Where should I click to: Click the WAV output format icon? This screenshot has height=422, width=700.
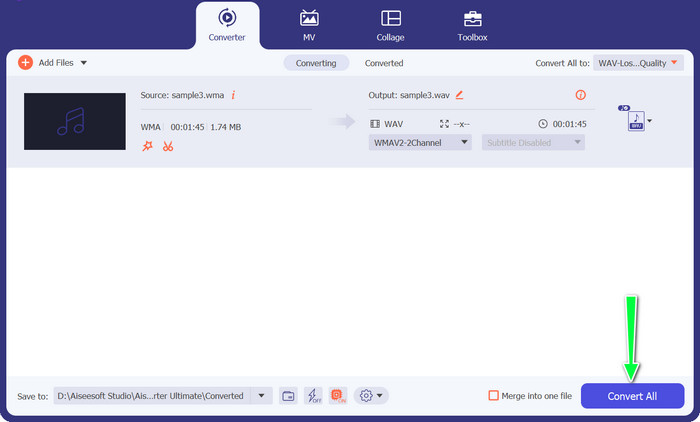coord(636,121)
